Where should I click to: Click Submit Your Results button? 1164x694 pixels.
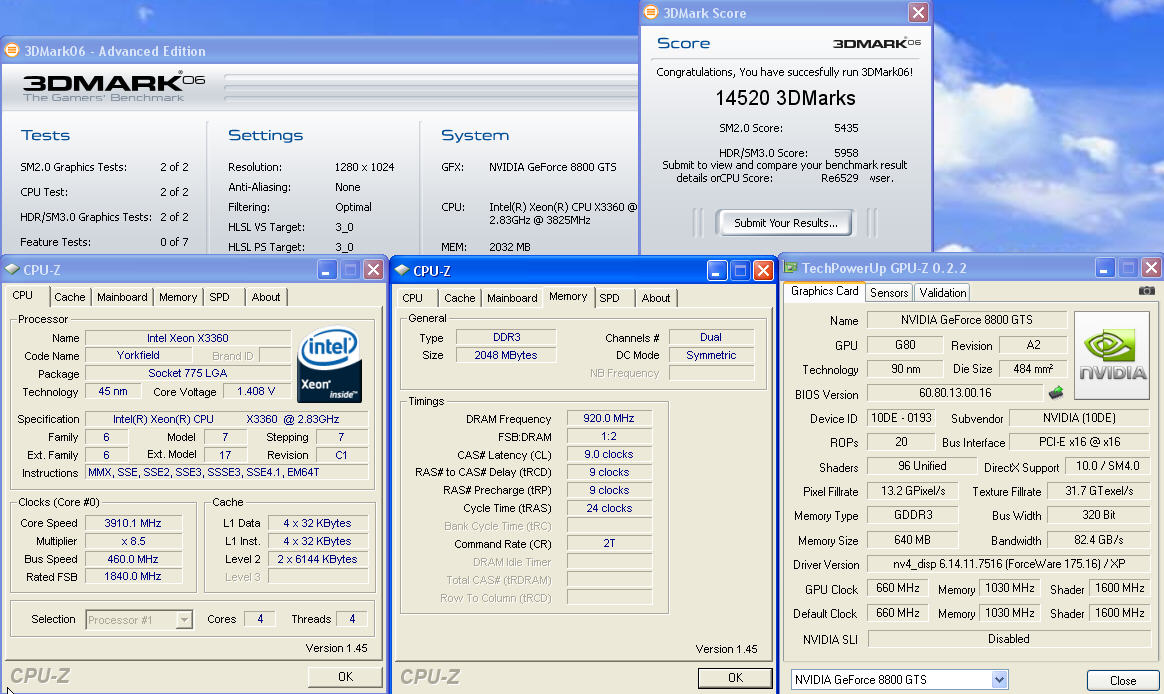tap(785, 223)
